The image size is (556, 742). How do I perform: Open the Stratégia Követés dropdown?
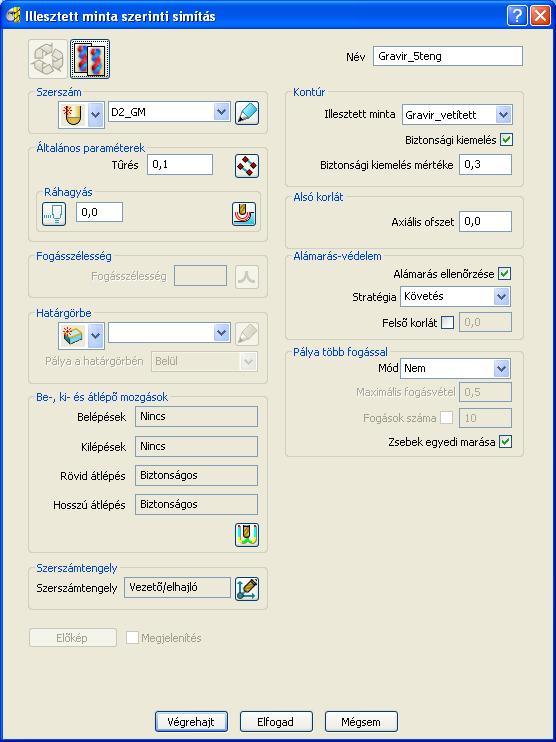[x=501, y=297]
